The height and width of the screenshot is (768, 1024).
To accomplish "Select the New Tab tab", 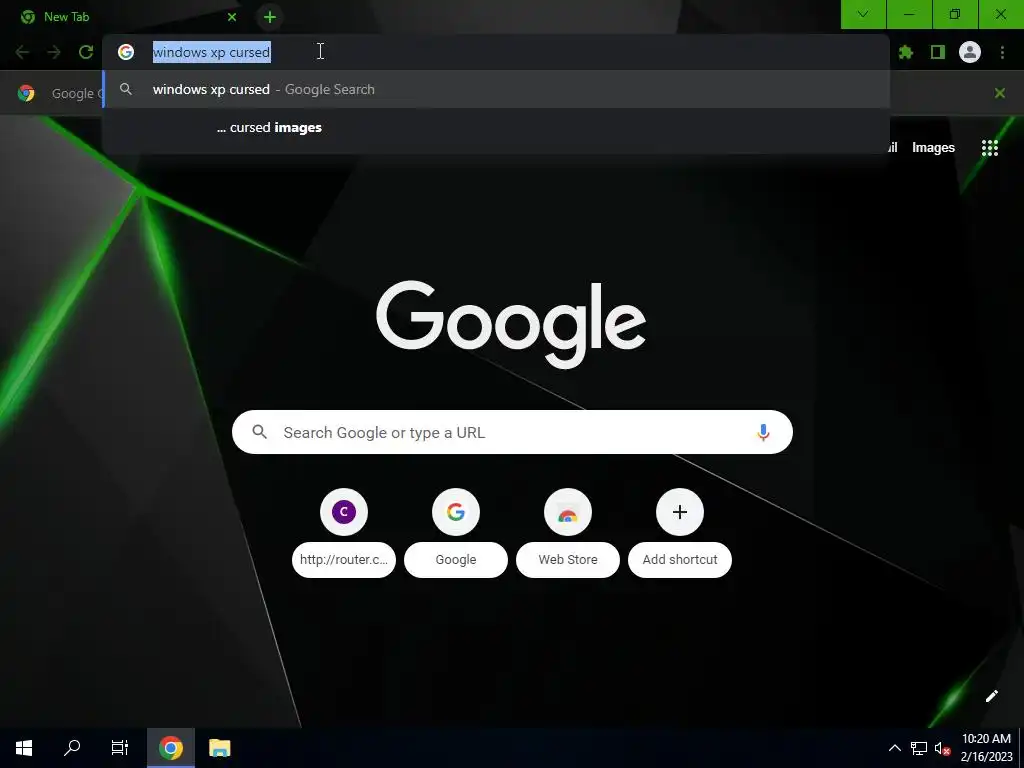I will (x=127, y=17).
